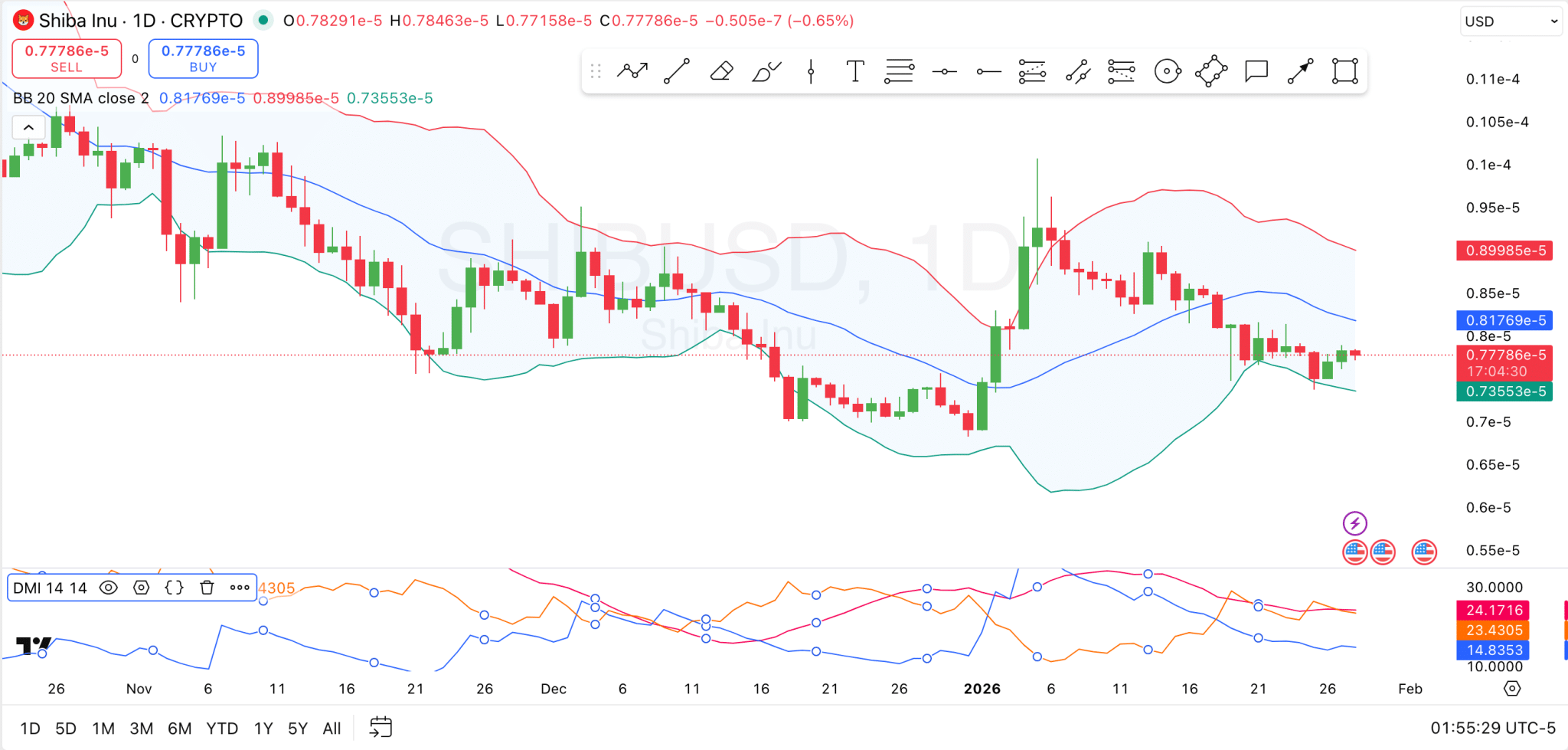The height and width of the screenshot is (750, 1568).
Task: Open the DMI indicator settings
Action: click(x=142, y=587)
